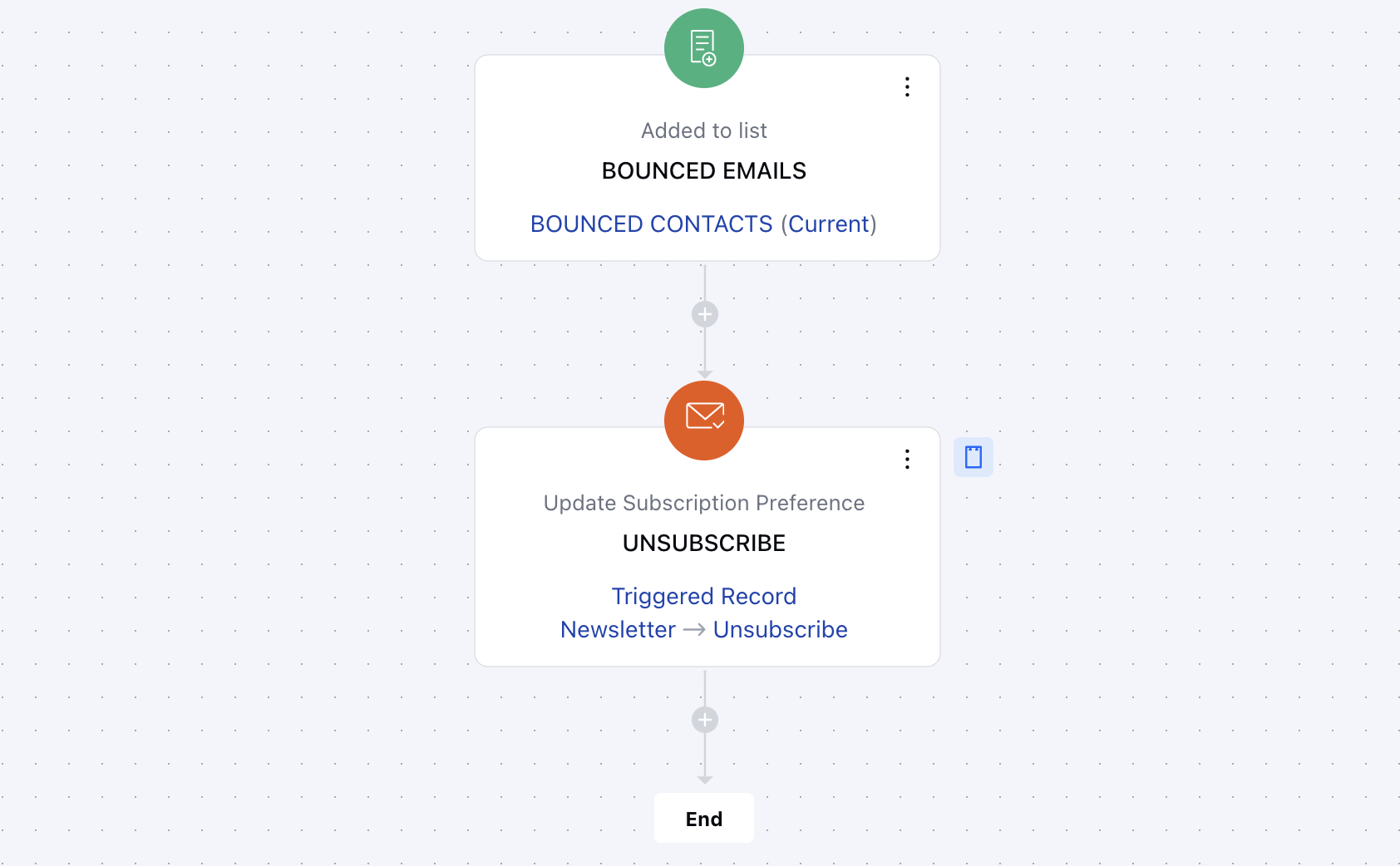Click the connector arrowhead above the orange icon

[705, 375]
